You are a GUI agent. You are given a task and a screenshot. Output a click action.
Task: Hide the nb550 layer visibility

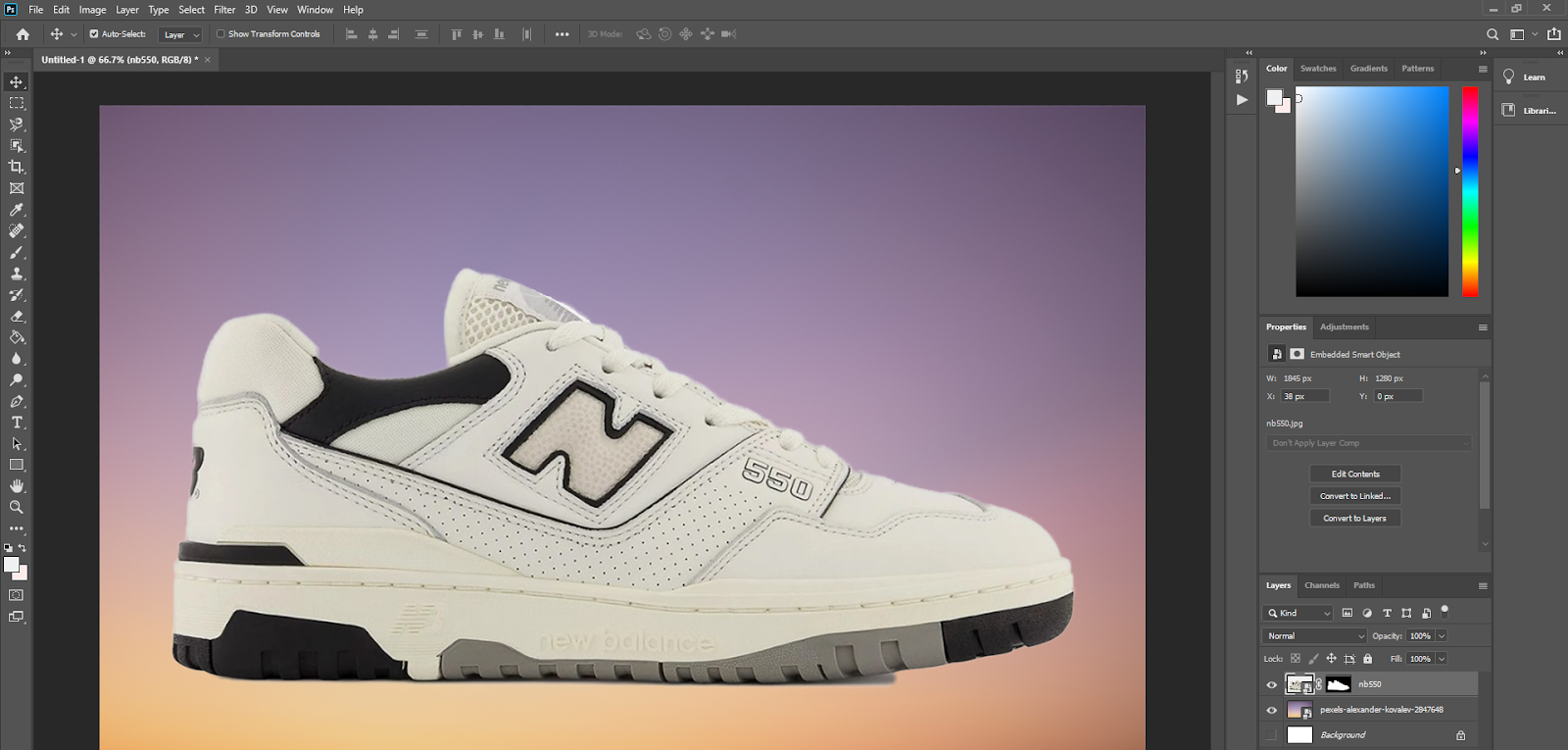[1272, 684]
